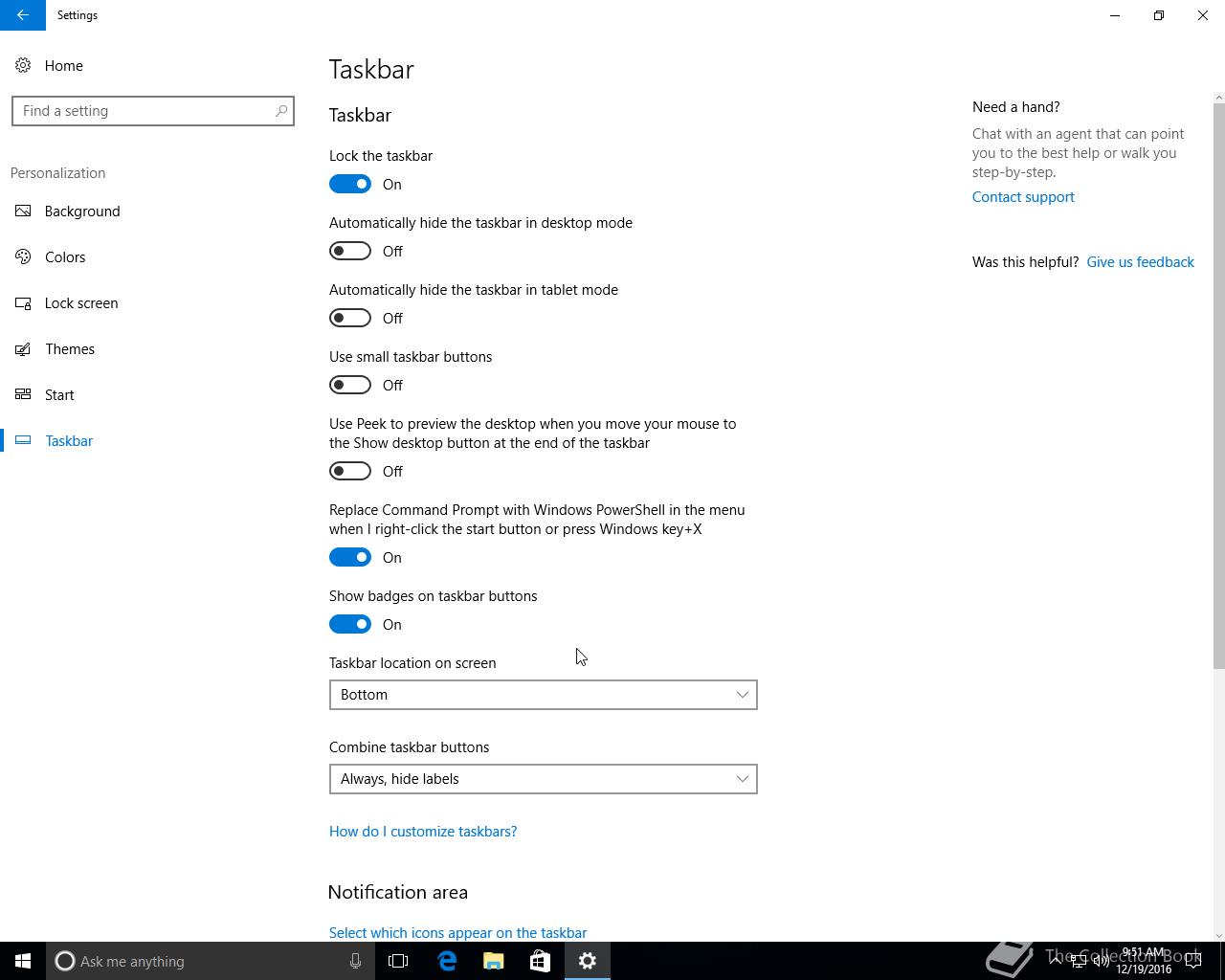Click the volume speaker tray icon
This screenshot has height=980, width=1225.
point(1102,961)
